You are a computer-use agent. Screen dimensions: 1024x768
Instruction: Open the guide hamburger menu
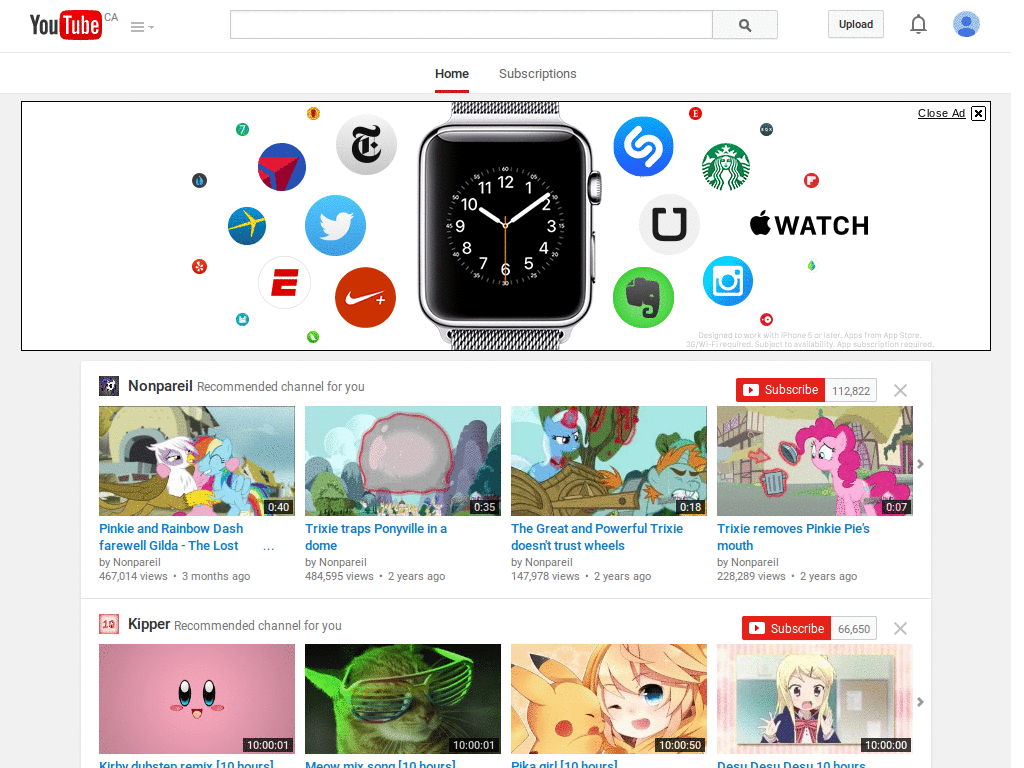click(x=142, y=27)
